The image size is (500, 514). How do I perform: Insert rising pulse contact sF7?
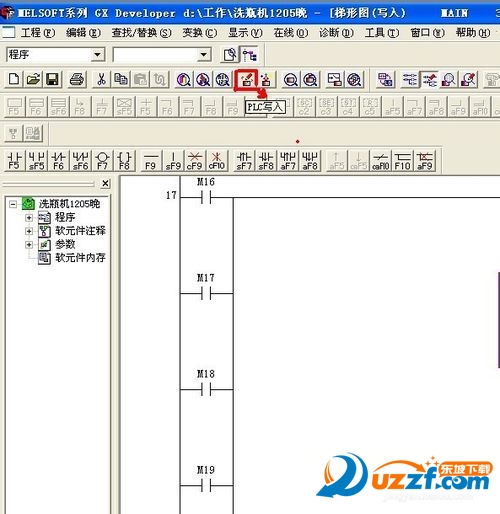[244, 160]
